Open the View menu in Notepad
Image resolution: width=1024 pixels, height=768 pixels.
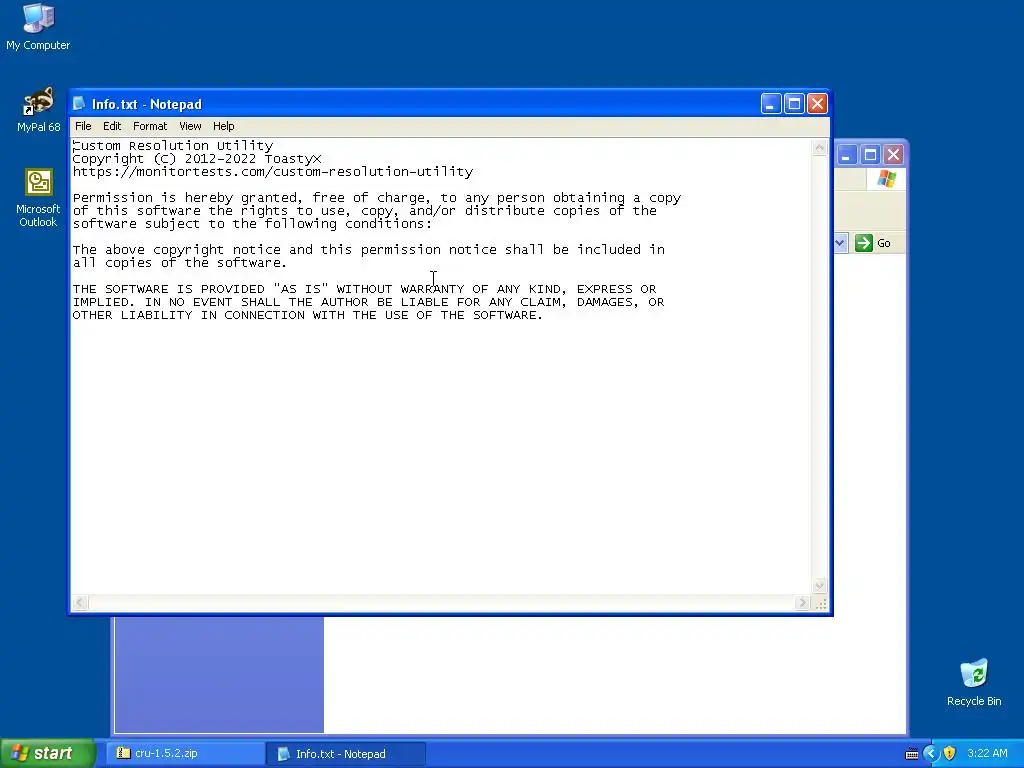click(190, 126)
